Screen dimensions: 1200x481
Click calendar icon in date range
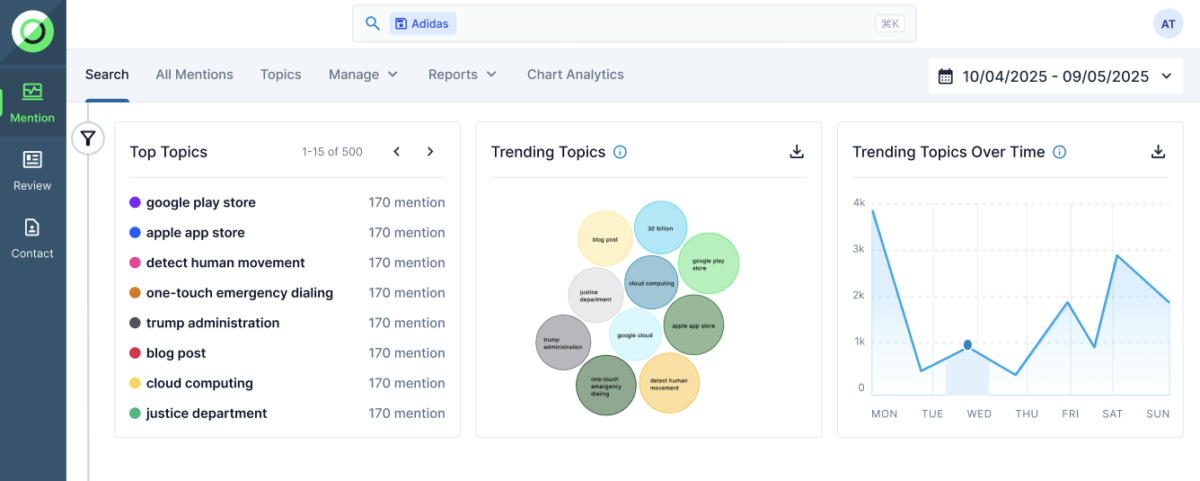[x=946, y=76]
